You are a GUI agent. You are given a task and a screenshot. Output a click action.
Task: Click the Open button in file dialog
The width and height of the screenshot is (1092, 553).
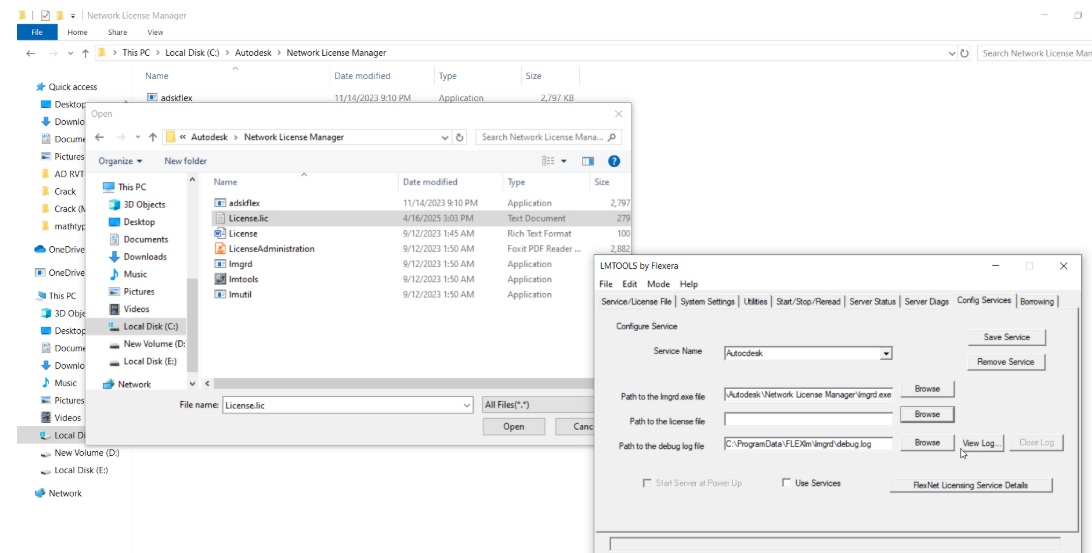[513, 426]
